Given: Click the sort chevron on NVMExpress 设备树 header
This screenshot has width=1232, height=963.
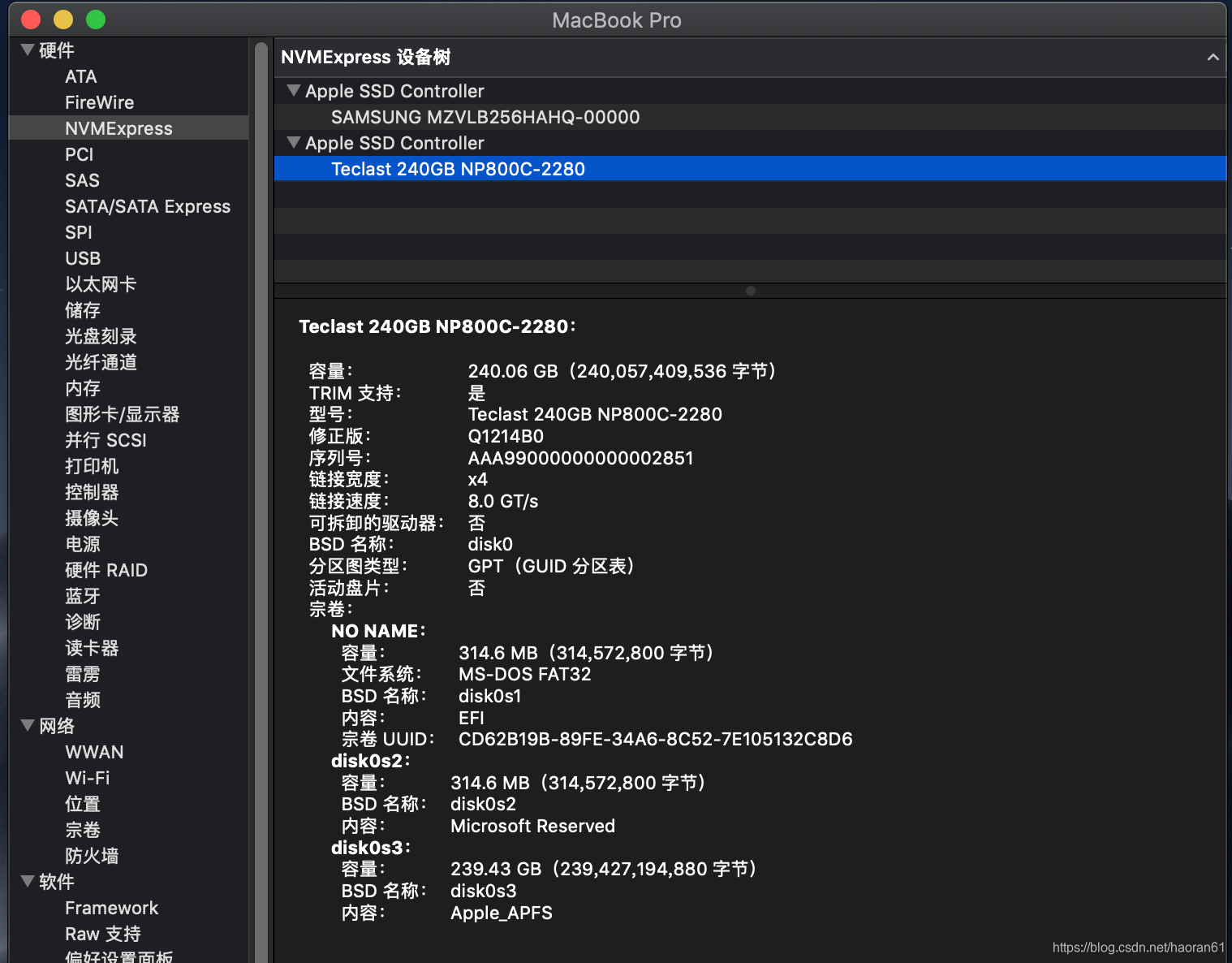Looking at the screenshot, I should (1213, 57).
